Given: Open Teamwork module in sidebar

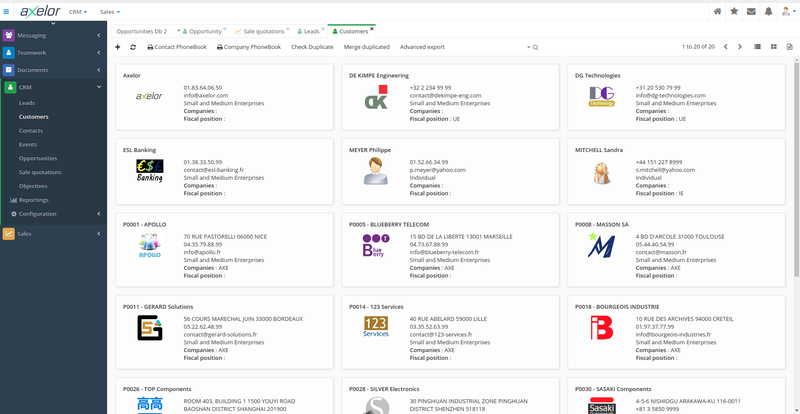Looking at the screenshot, I should point(31,53).
